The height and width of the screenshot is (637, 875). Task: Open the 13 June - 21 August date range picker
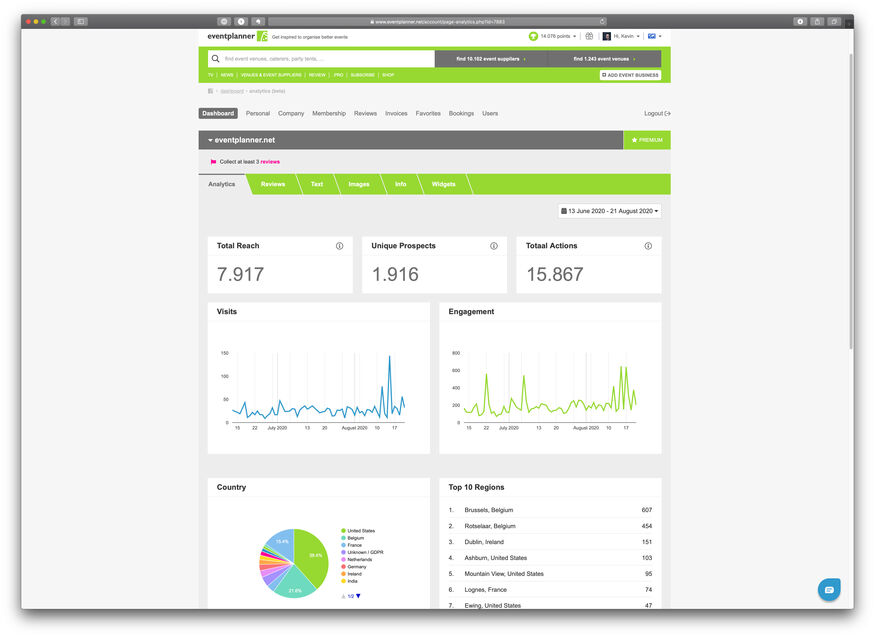(609, 211)
